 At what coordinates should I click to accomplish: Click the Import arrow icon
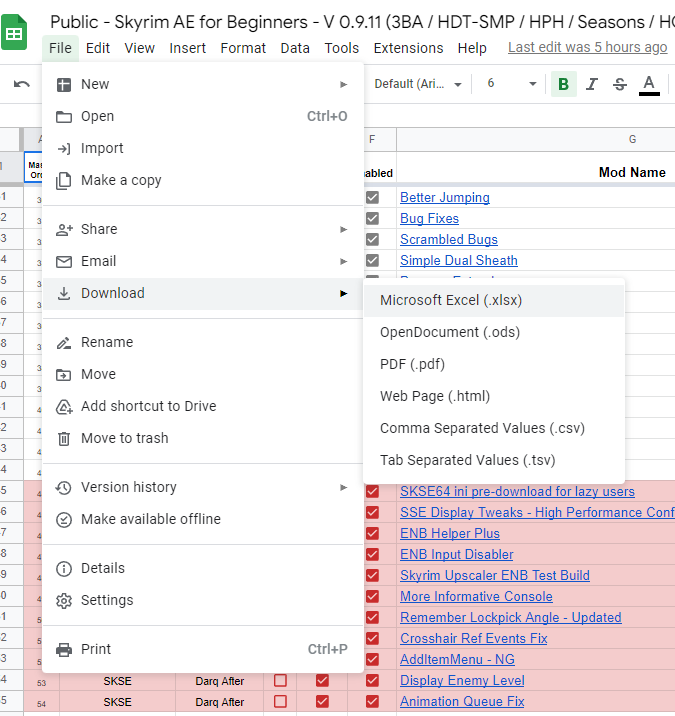tap(63, 149)
